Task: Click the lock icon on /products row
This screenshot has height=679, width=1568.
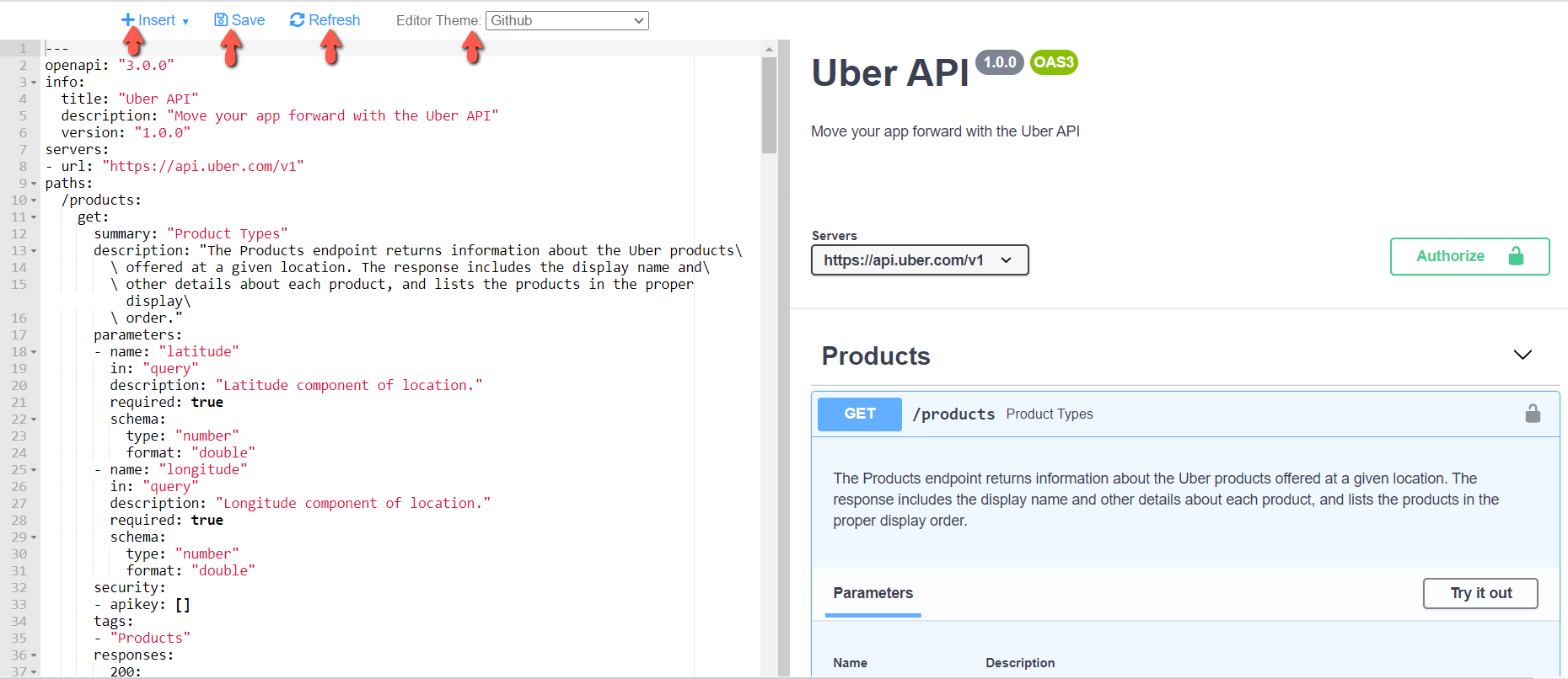Action: (1533, 414)
